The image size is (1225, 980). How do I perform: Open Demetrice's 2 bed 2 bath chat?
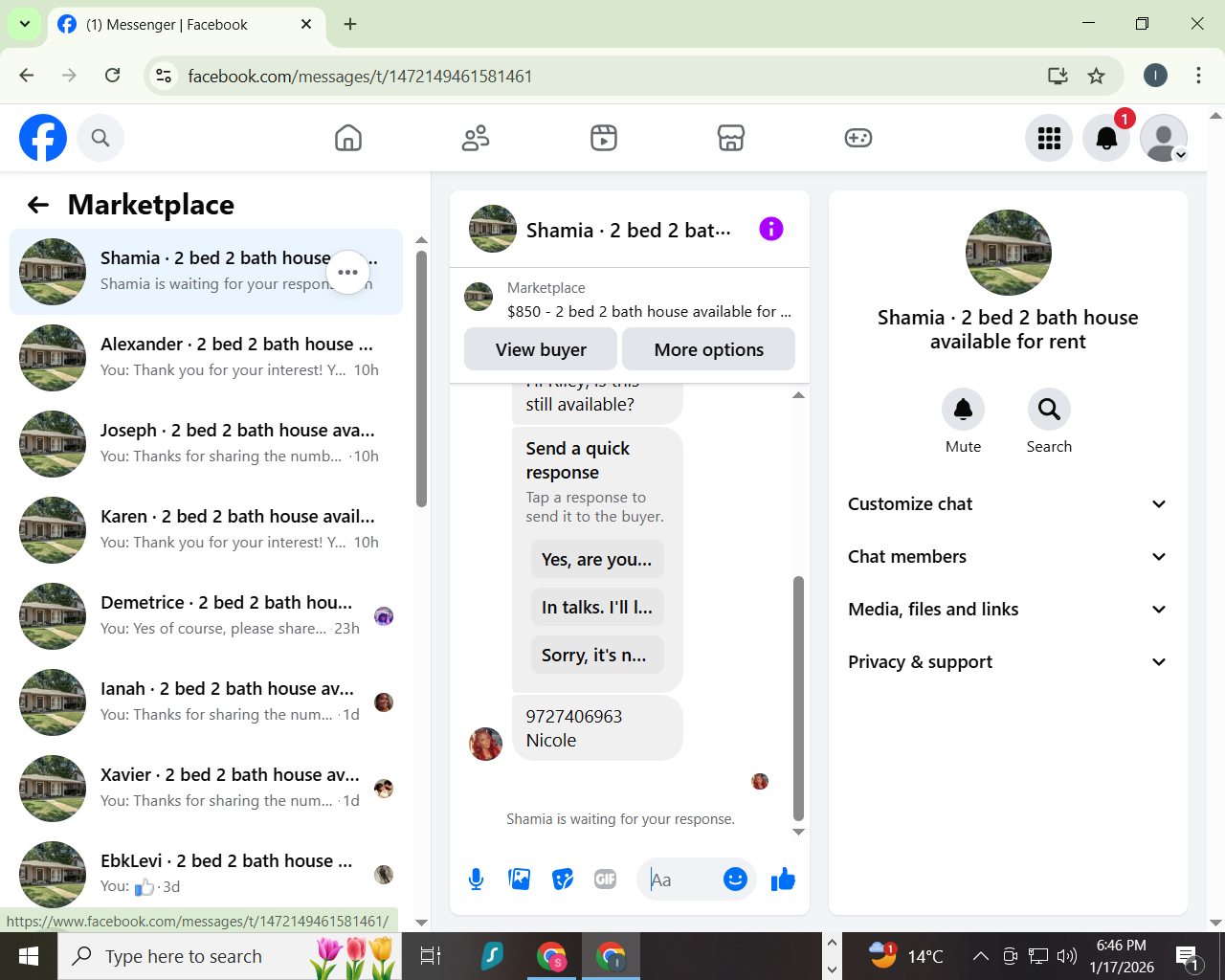point(206,616)
